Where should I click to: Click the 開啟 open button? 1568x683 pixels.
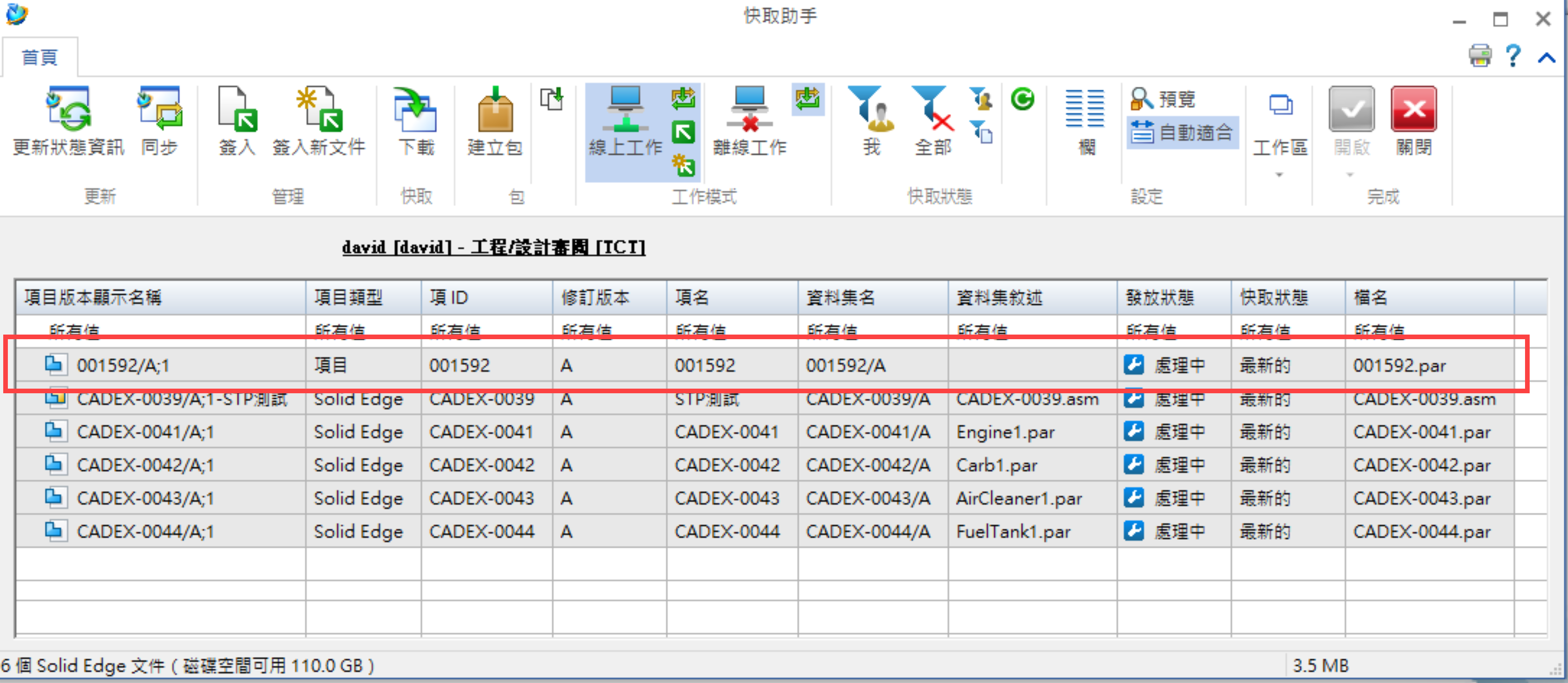point(1351,122)
